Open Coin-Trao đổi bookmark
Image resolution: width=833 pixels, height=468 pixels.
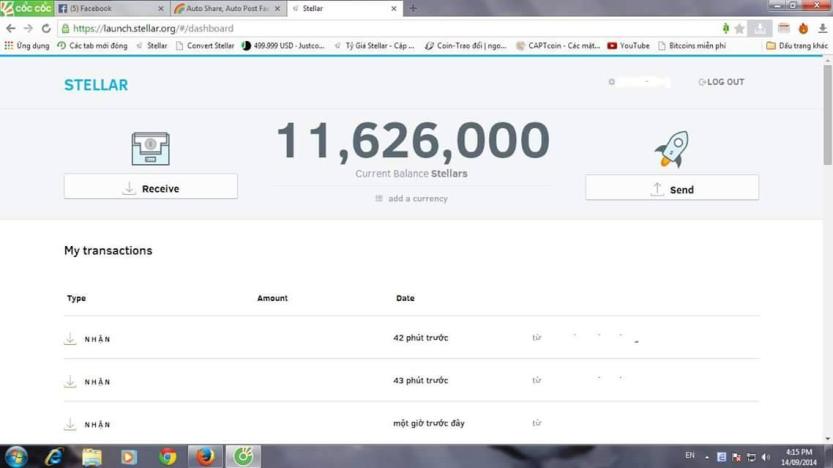tap(466, 46)
